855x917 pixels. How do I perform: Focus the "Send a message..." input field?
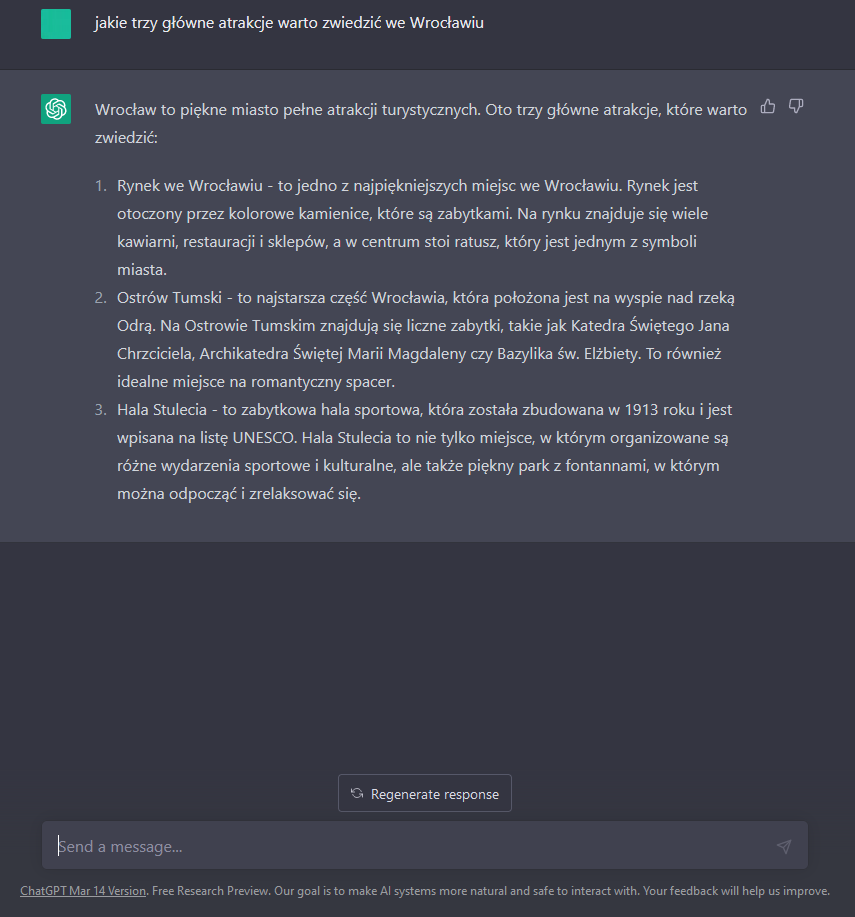[410, 846]
